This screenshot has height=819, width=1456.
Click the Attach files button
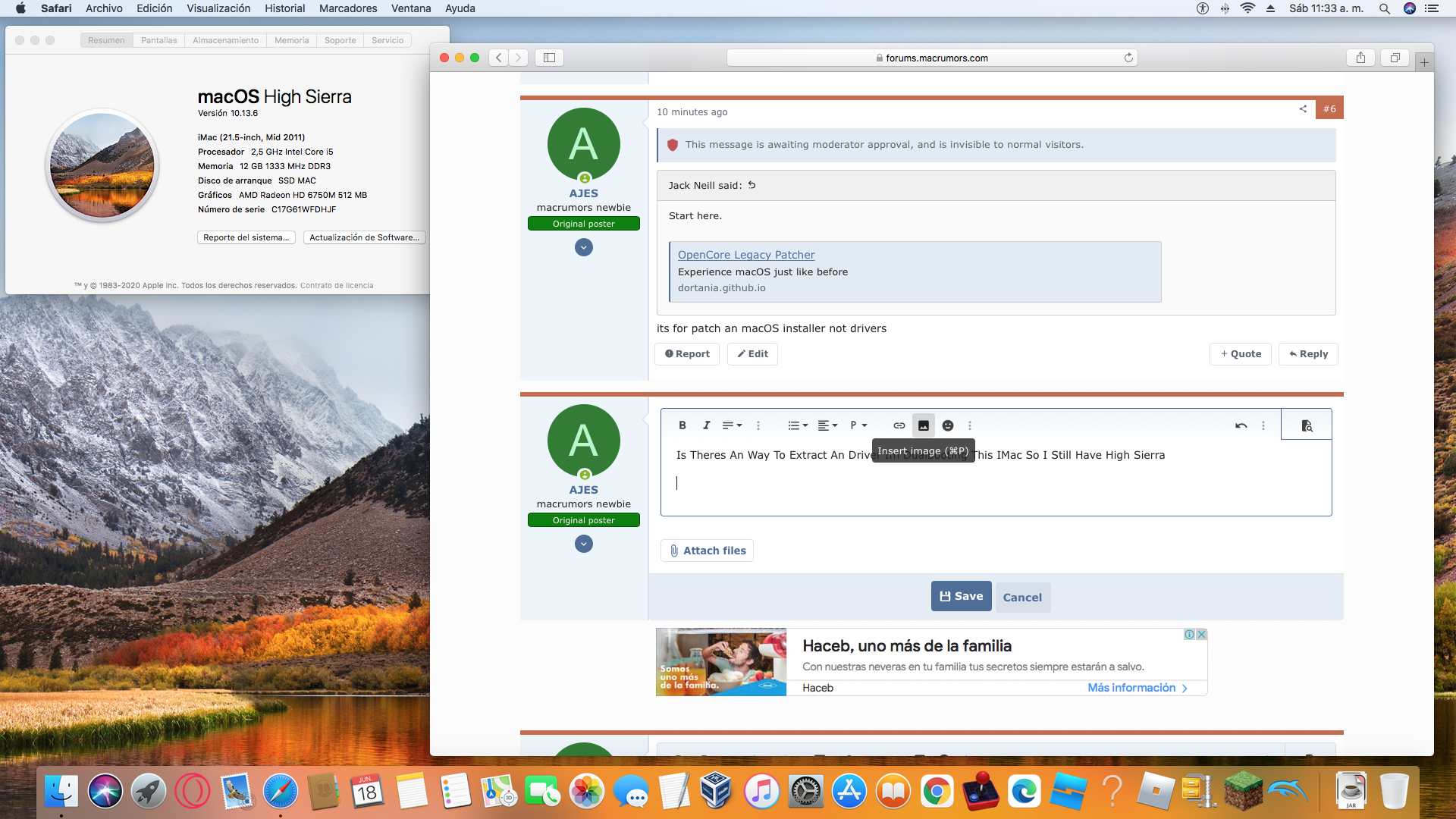point(707,551)
